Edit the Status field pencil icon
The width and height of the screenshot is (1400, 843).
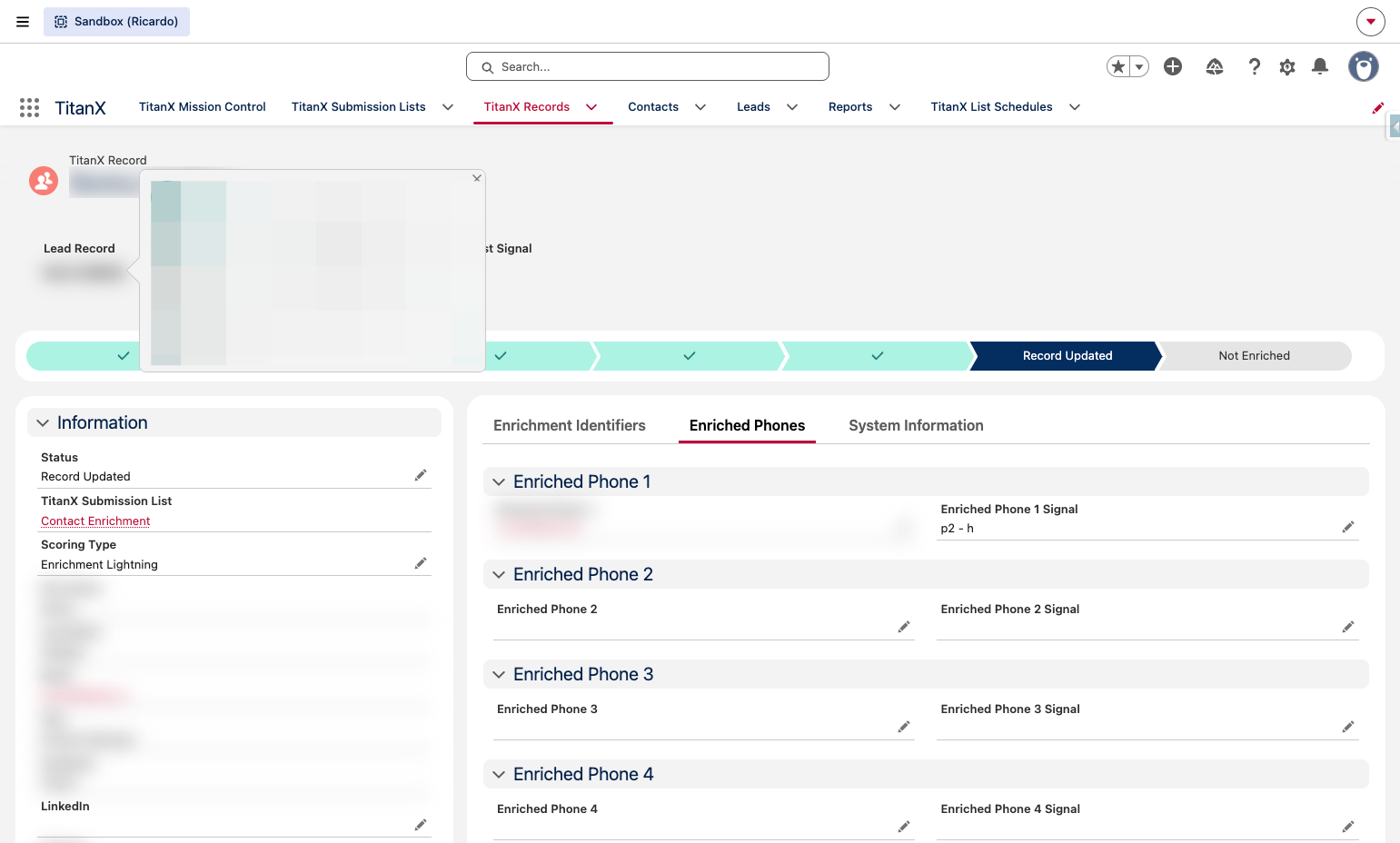pyautogui.click(x=421, y=475)
